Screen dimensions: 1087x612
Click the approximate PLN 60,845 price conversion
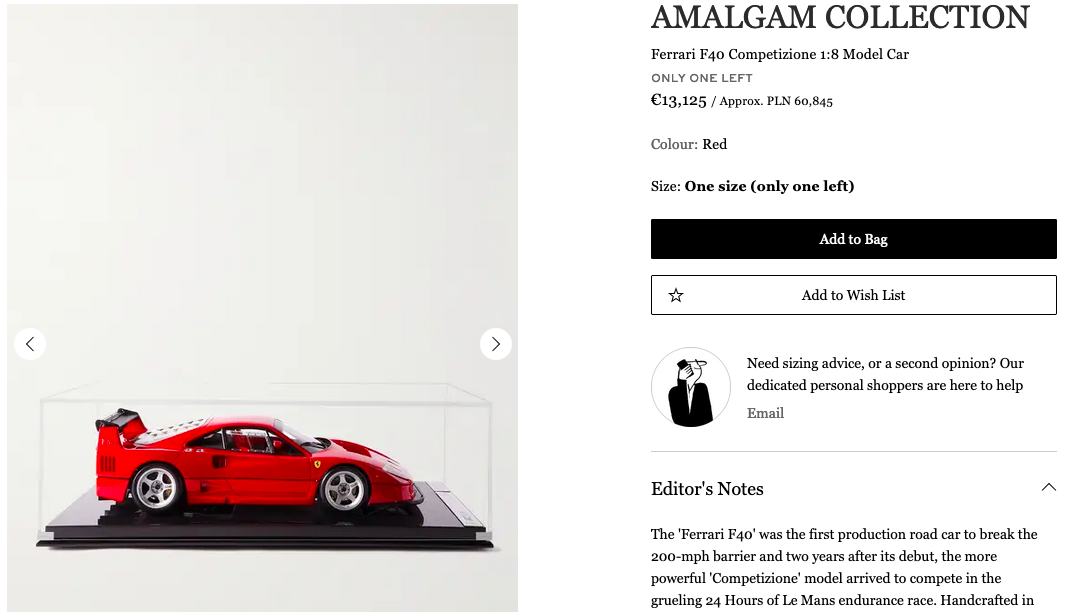point(776,101)
